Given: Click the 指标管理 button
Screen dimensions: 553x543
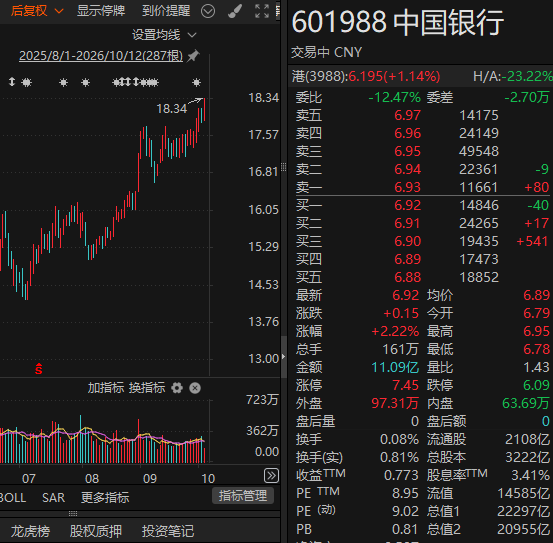Looking at the screenshot, I should [243, 496].
